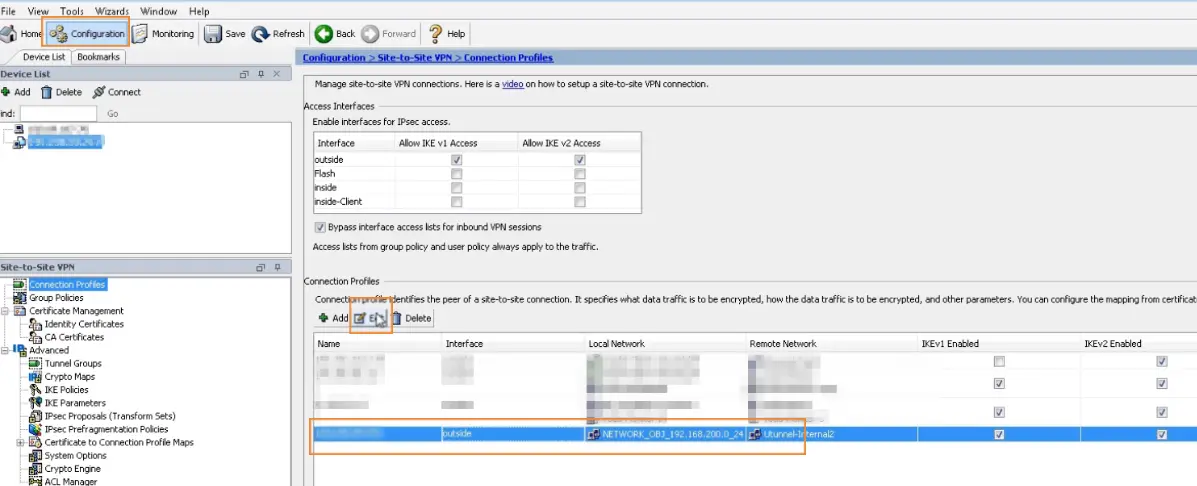Toggle IKEv1 Enabled on Utunnel-Internal2 row
The height and width of the screenshot is (486, 1197).
(999, 435)
